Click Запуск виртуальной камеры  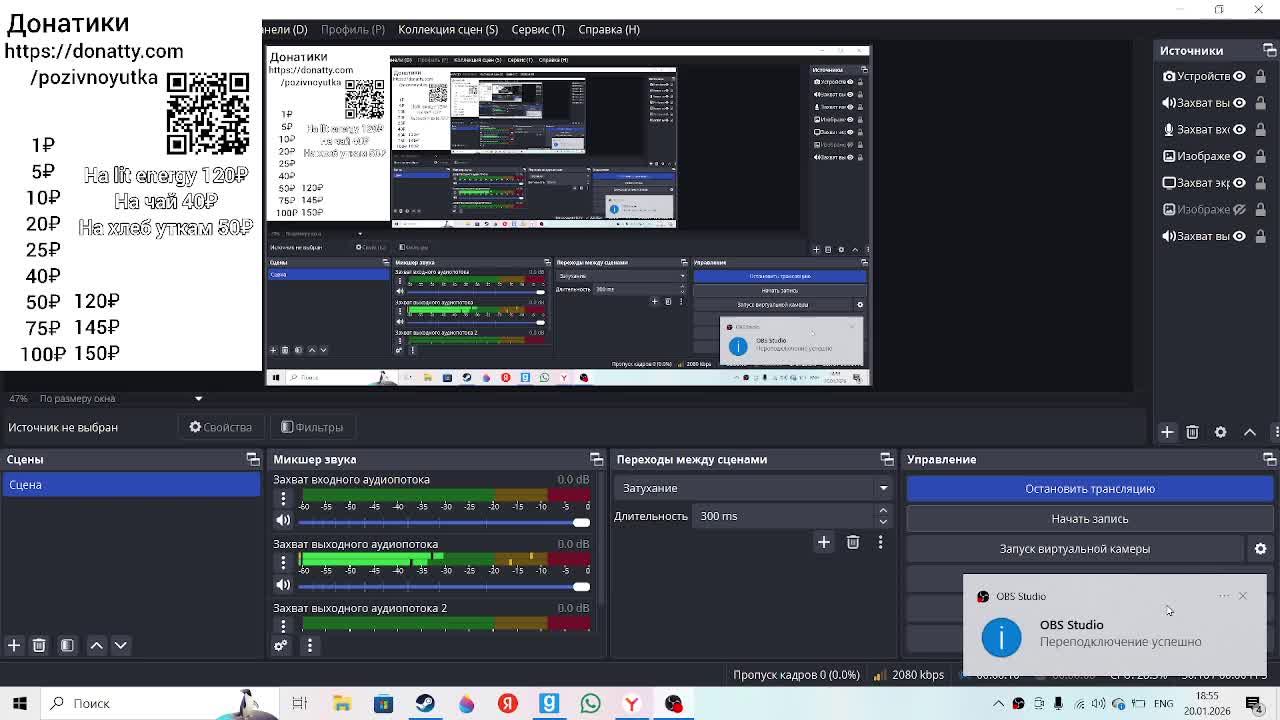1075,548
